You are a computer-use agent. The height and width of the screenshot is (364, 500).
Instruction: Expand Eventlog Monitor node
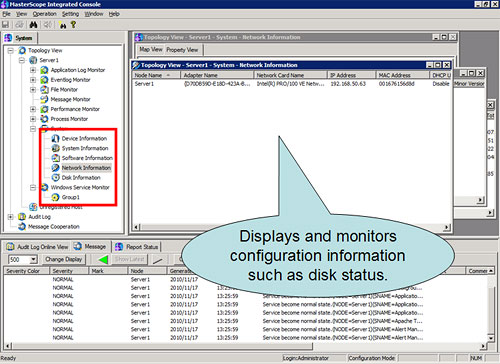pyautogui.click(x=33, y=80)
